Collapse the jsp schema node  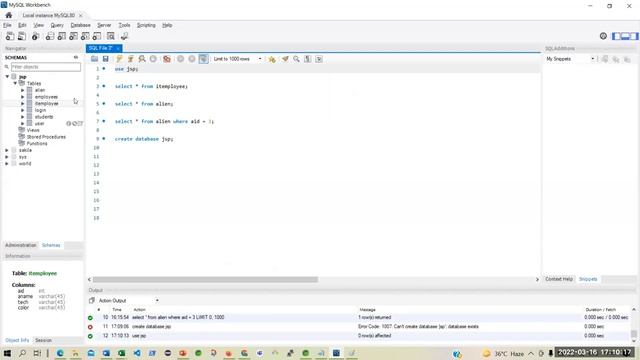tap(7, 77)
